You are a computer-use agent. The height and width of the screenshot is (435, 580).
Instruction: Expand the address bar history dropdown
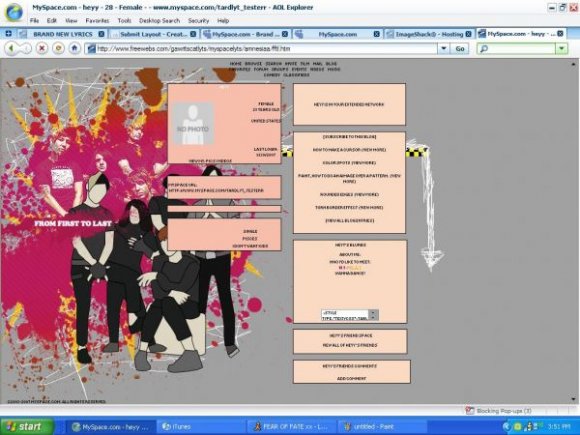(444, 49)
